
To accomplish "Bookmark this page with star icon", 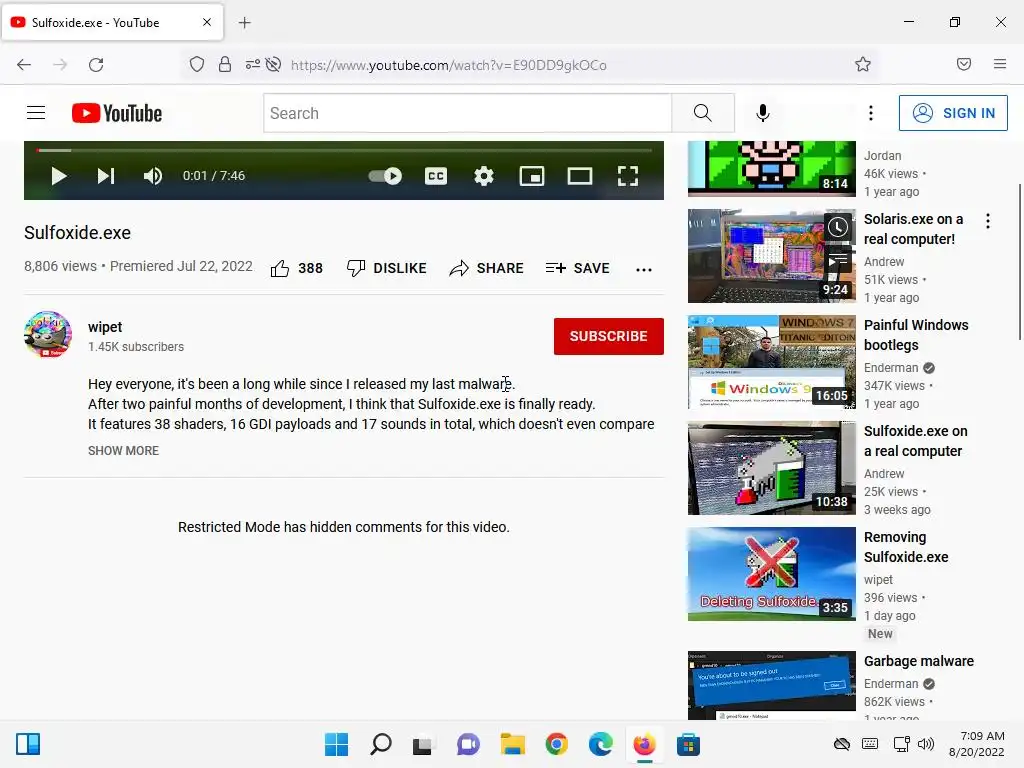I will click(863, 64).
